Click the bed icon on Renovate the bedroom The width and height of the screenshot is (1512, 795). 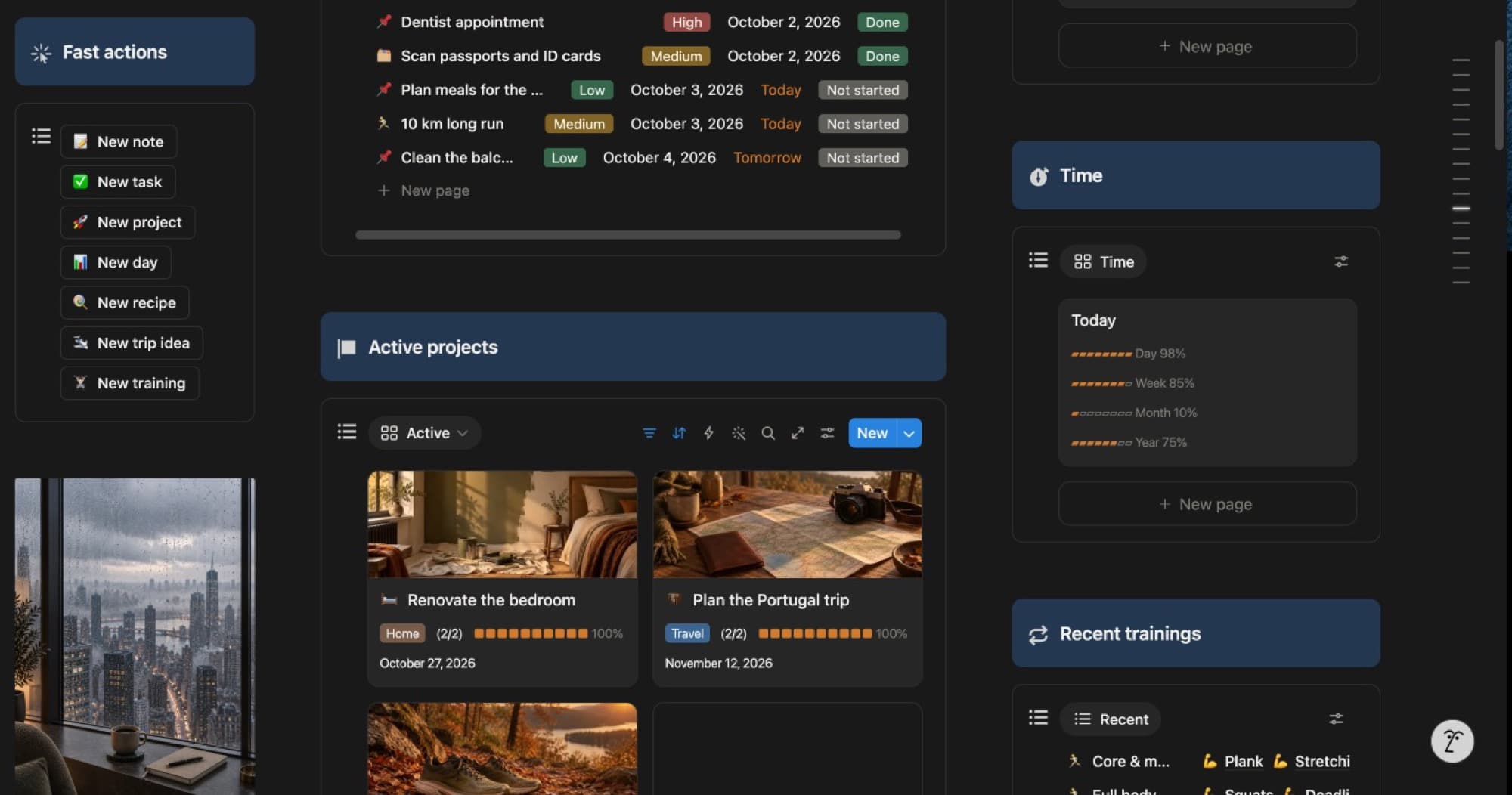(389, 600)
